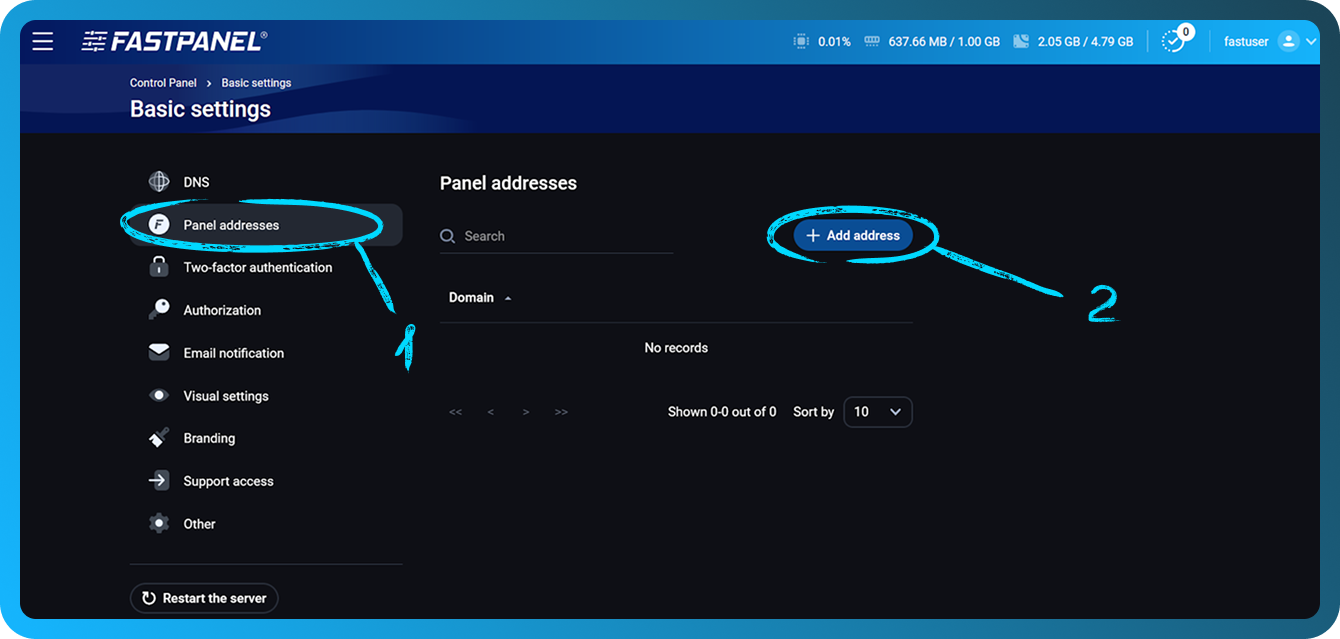Navigate to Control Panel breadcrumb link
This screenshot has width=1340, height=639.
point(163,82)
